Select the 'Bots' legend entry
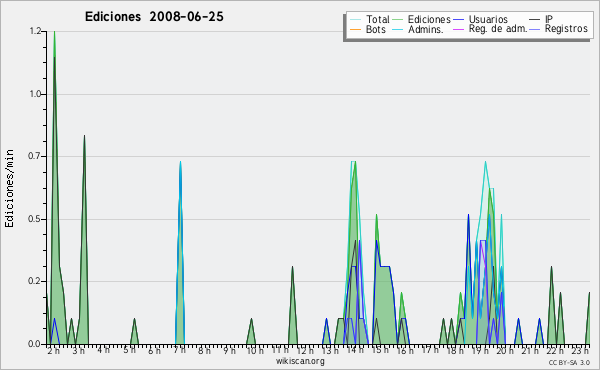This screenshot has height=370, width=600. point(375,29)
